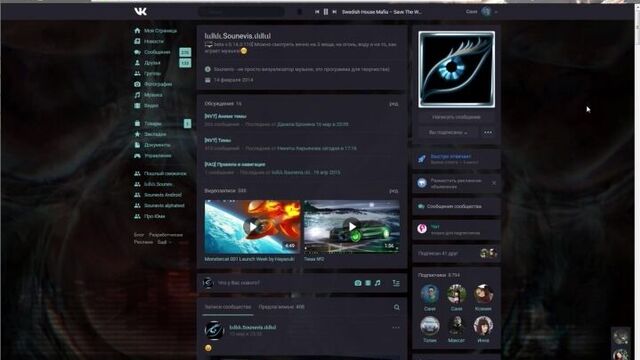The width and height of the screenshot is (640, 360).
Task: Open Товары bag icon in sidebar
Action: click(138, 123)
